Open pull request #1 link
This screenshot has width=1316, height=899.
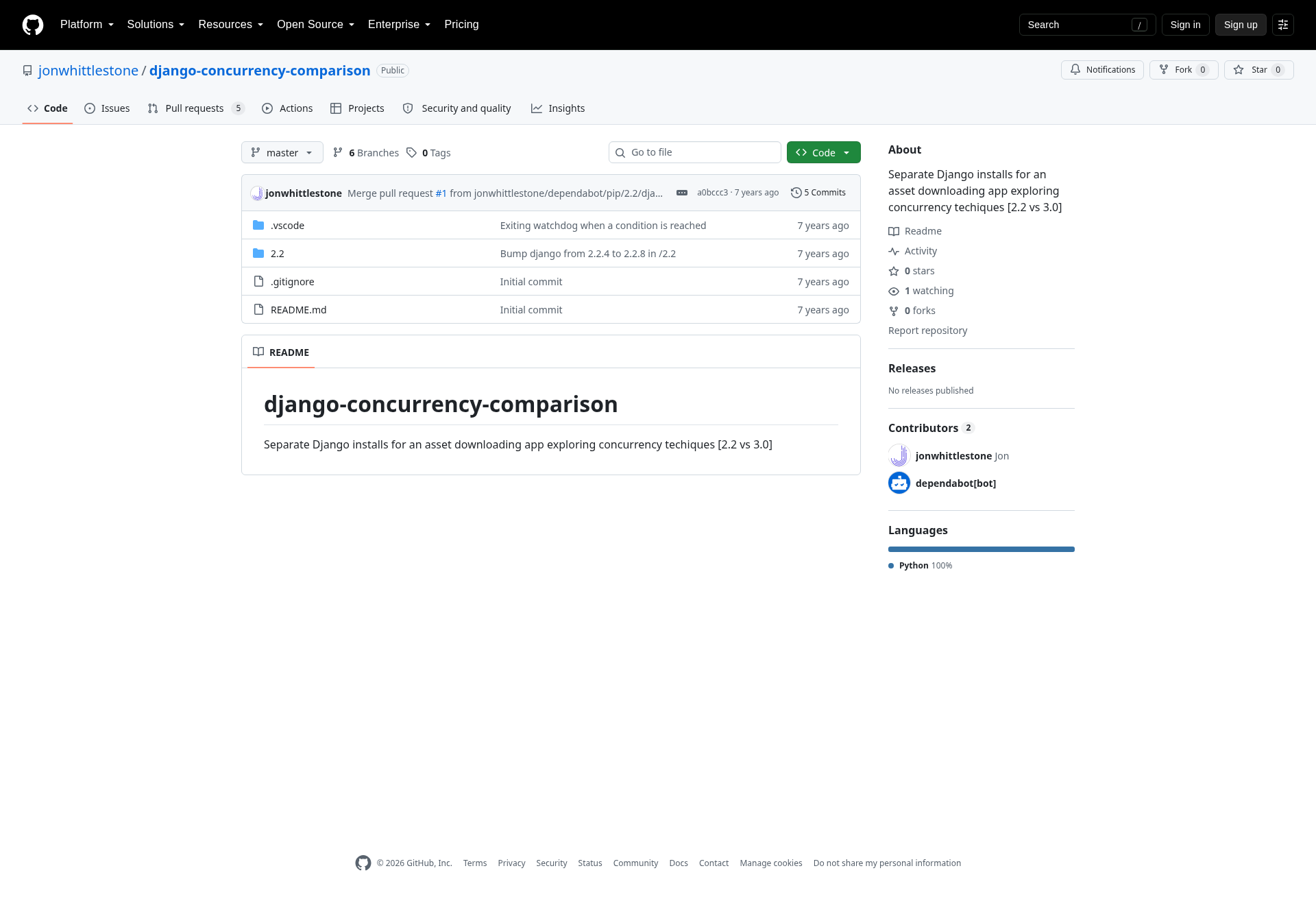441,193
